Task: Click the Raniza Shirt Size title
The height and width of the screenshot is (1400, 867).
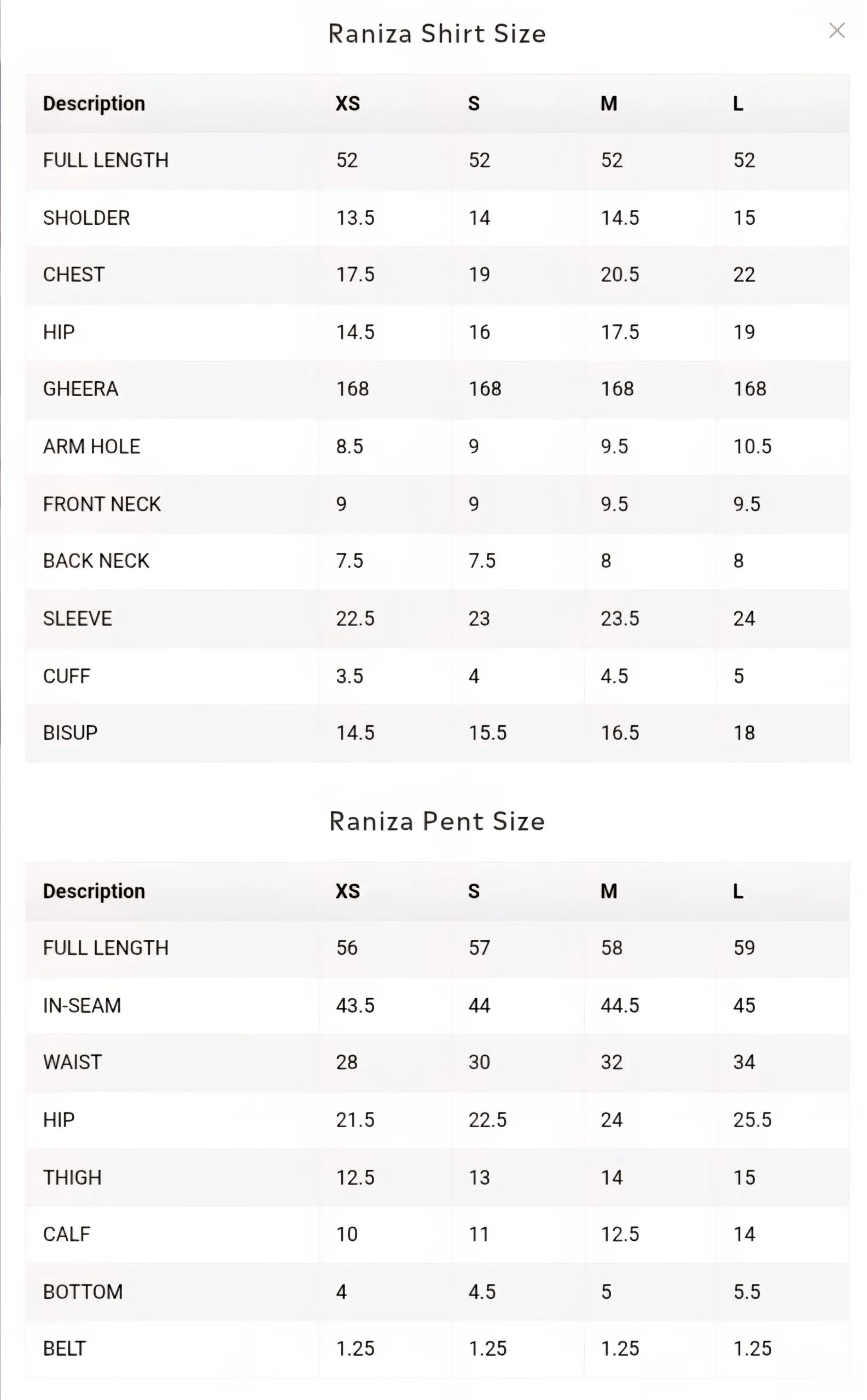Action: click(x=437, y=33)
